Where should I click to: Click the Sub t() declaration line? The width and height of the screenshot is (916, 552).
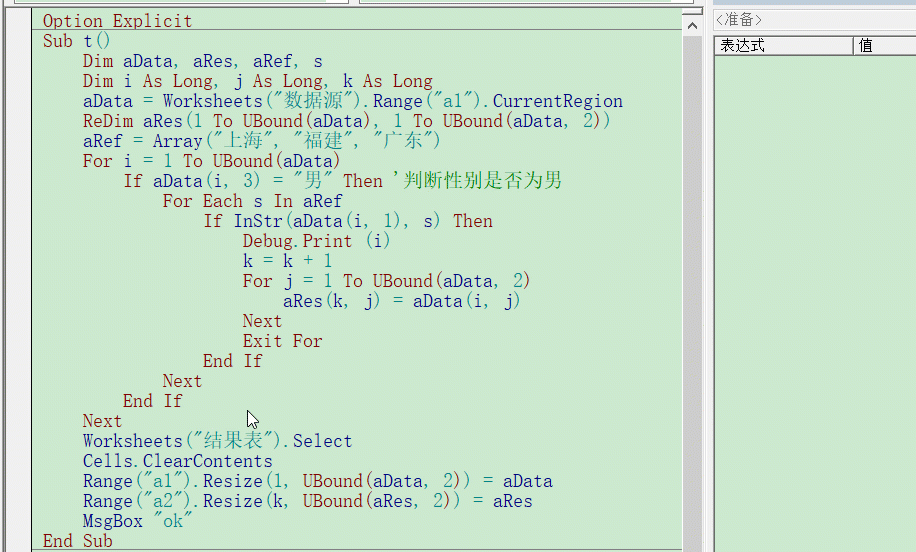(x=76, y=41)
